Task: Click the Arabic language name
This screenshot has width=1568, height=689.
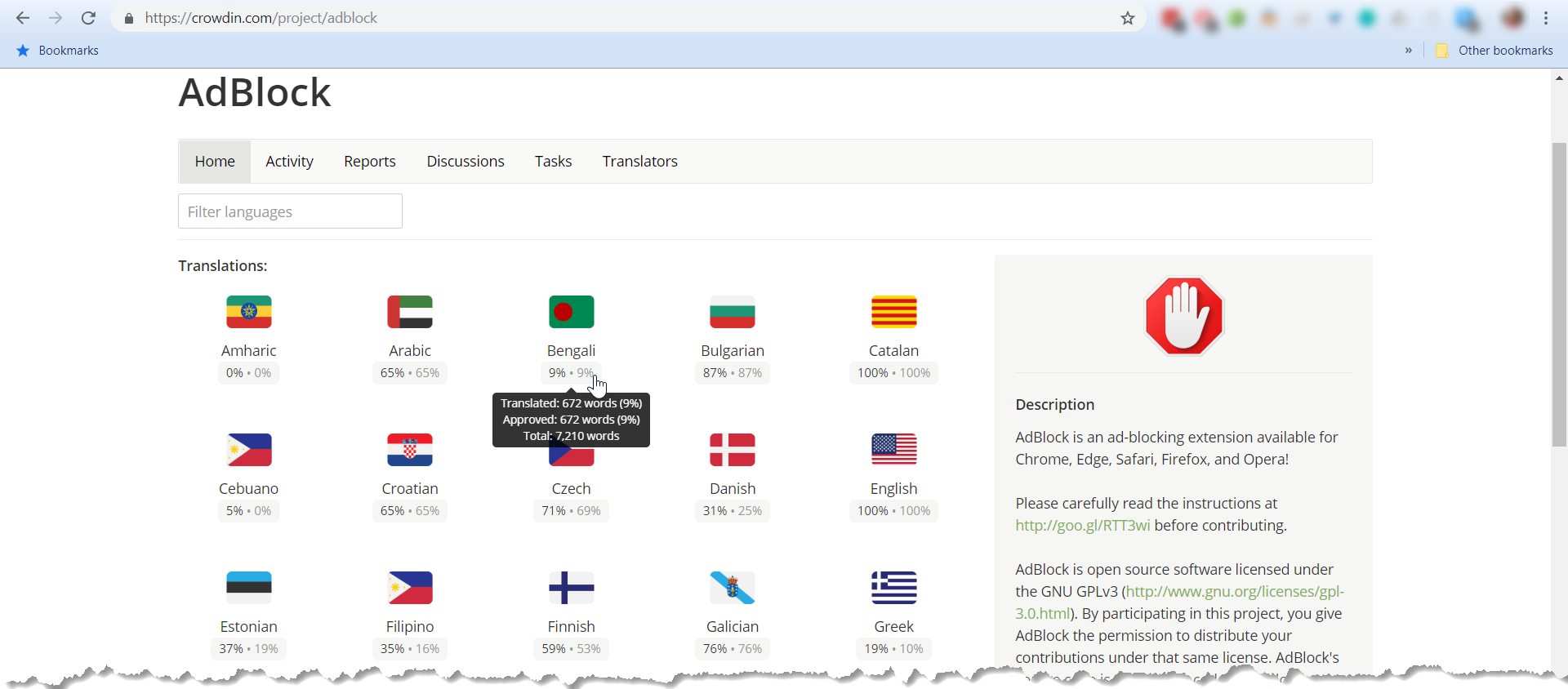Action: coord(410,350)
